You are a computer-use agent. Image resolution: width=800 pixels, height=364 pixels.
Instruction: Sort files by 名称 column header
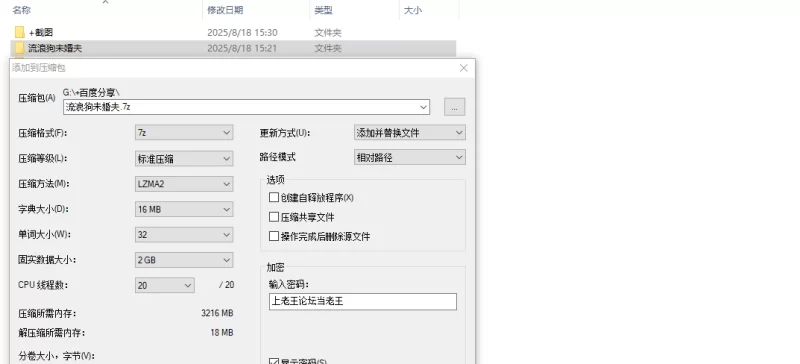[21, 10]
